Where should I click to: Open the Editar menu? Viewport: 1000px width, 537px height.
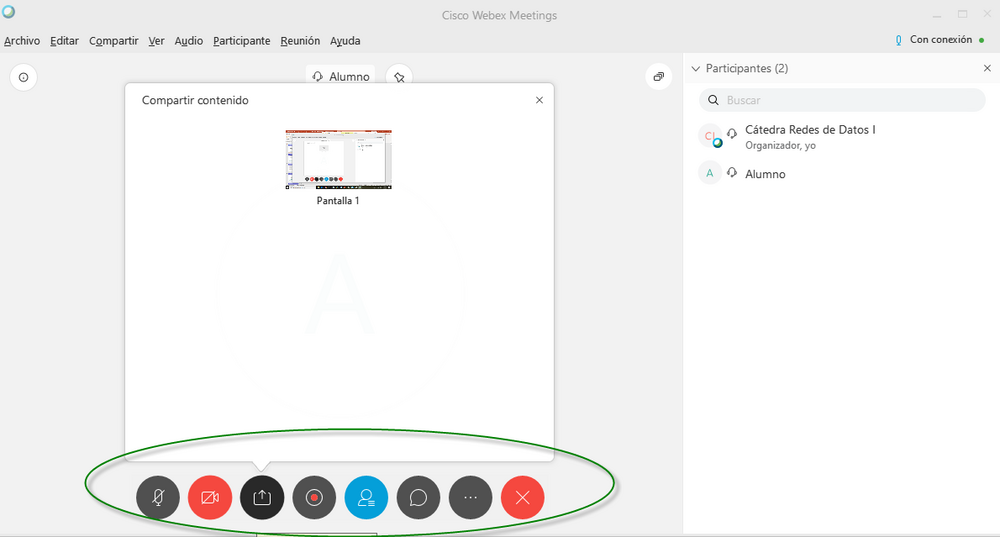tap(64, 41)
